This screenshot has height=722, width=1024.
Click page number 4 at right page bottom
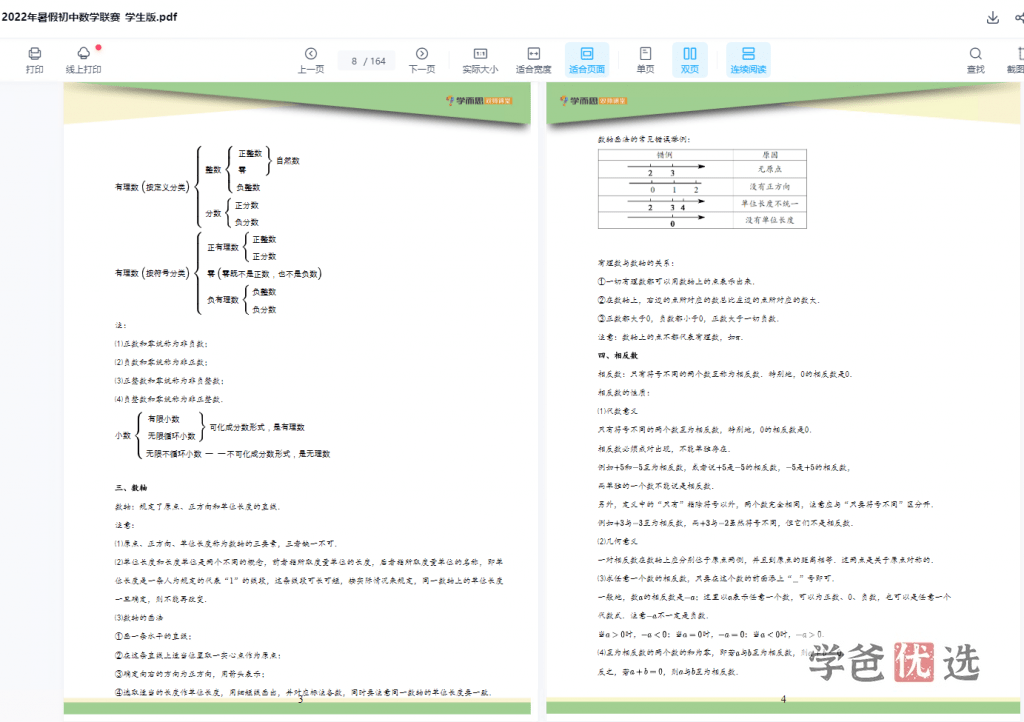[784, 699]
